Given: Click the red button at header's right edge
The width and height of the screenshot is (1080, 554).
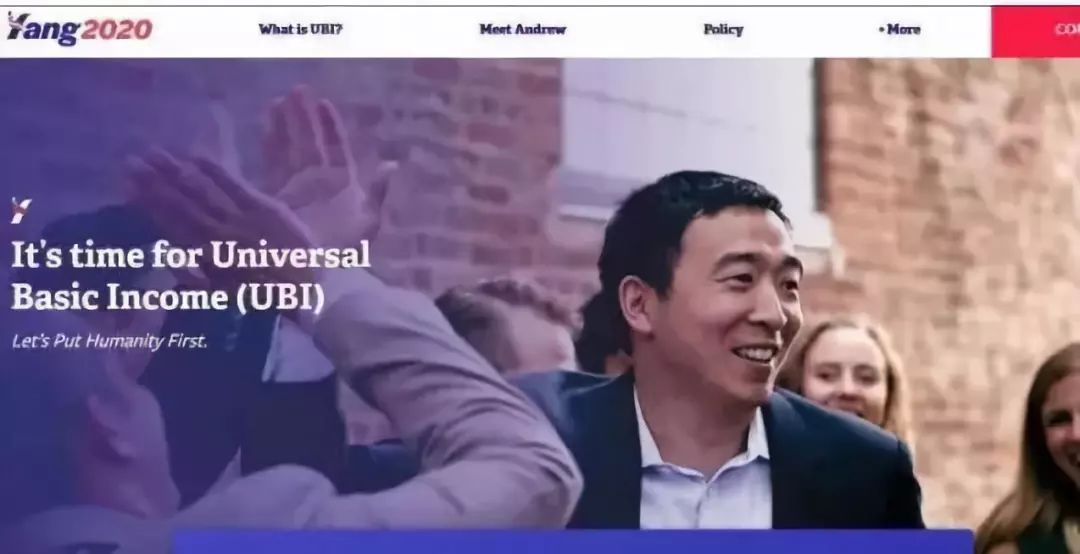Looking at the screenshot, I should pyautogui.click(x=1035, y=31).
